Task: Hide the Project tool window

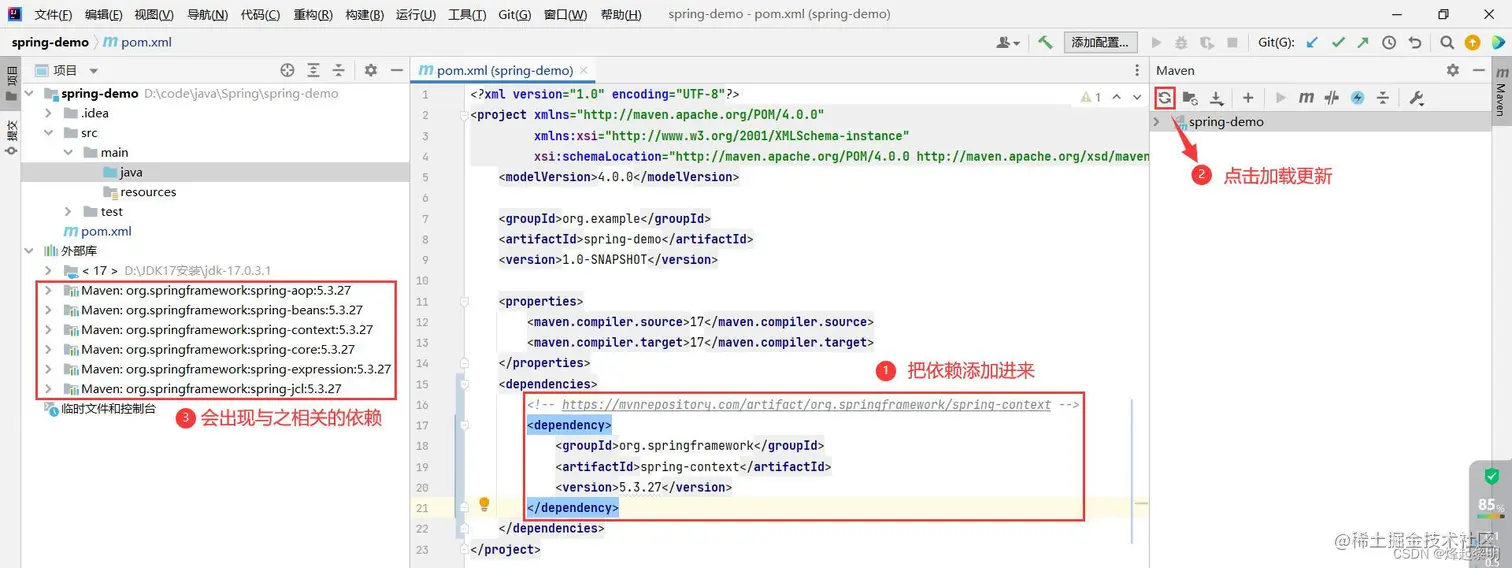Action: pyautogui.click(x=397, y=70)
